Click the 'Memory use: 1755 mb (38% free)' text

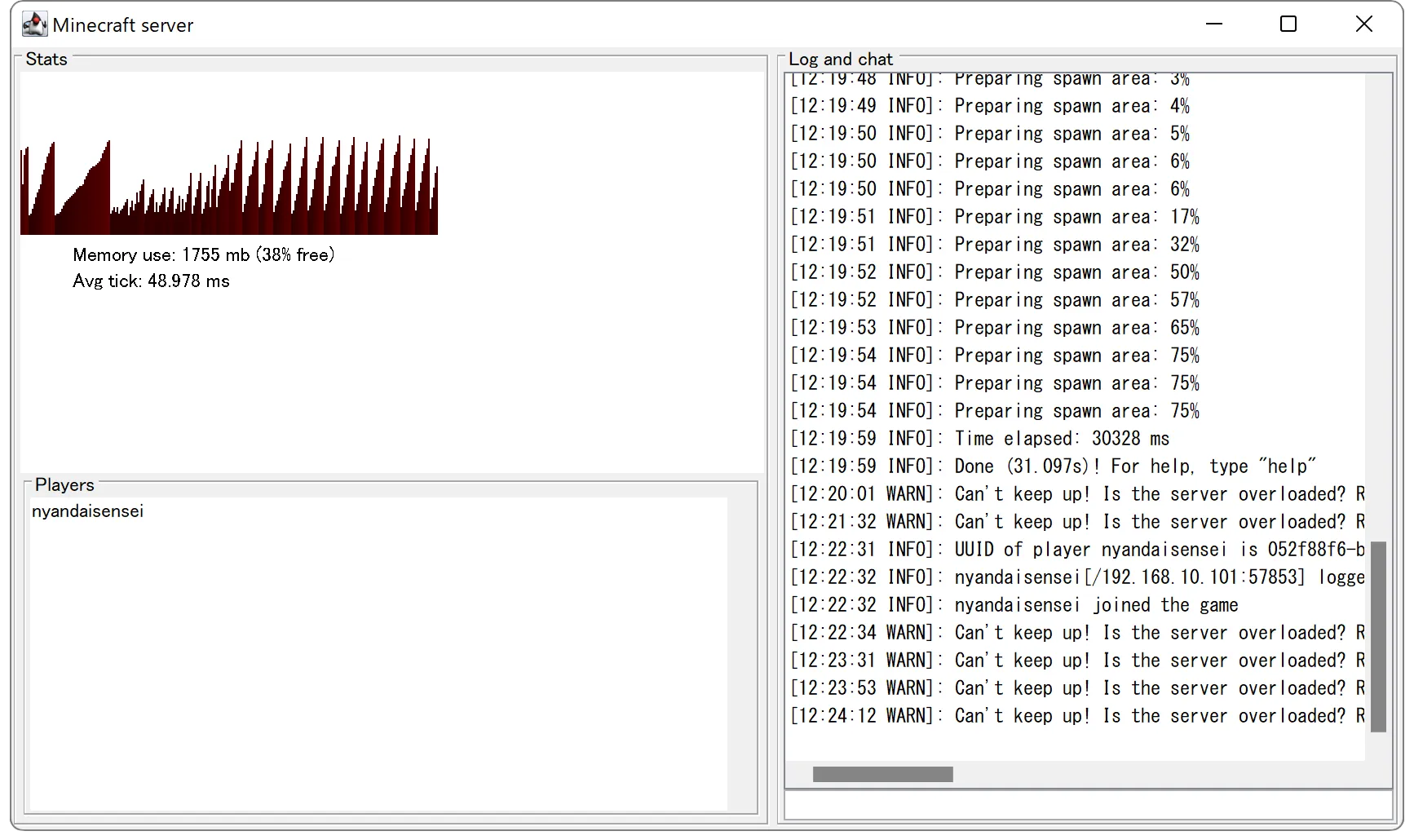tap(204, 254)
